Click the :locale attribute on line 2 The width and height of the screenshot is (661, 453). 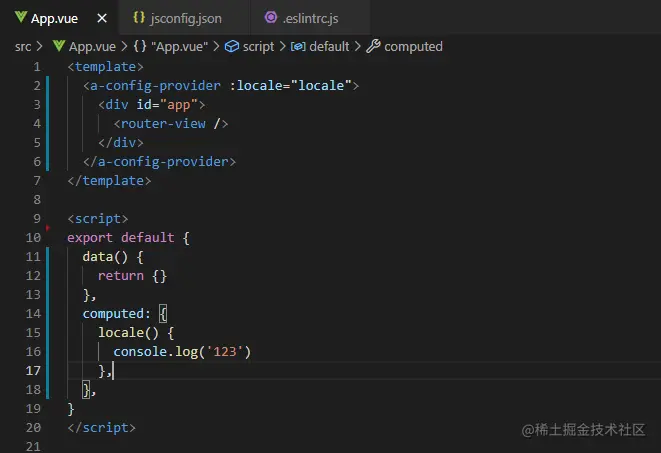pyautogui.click(x=294, y=86)
